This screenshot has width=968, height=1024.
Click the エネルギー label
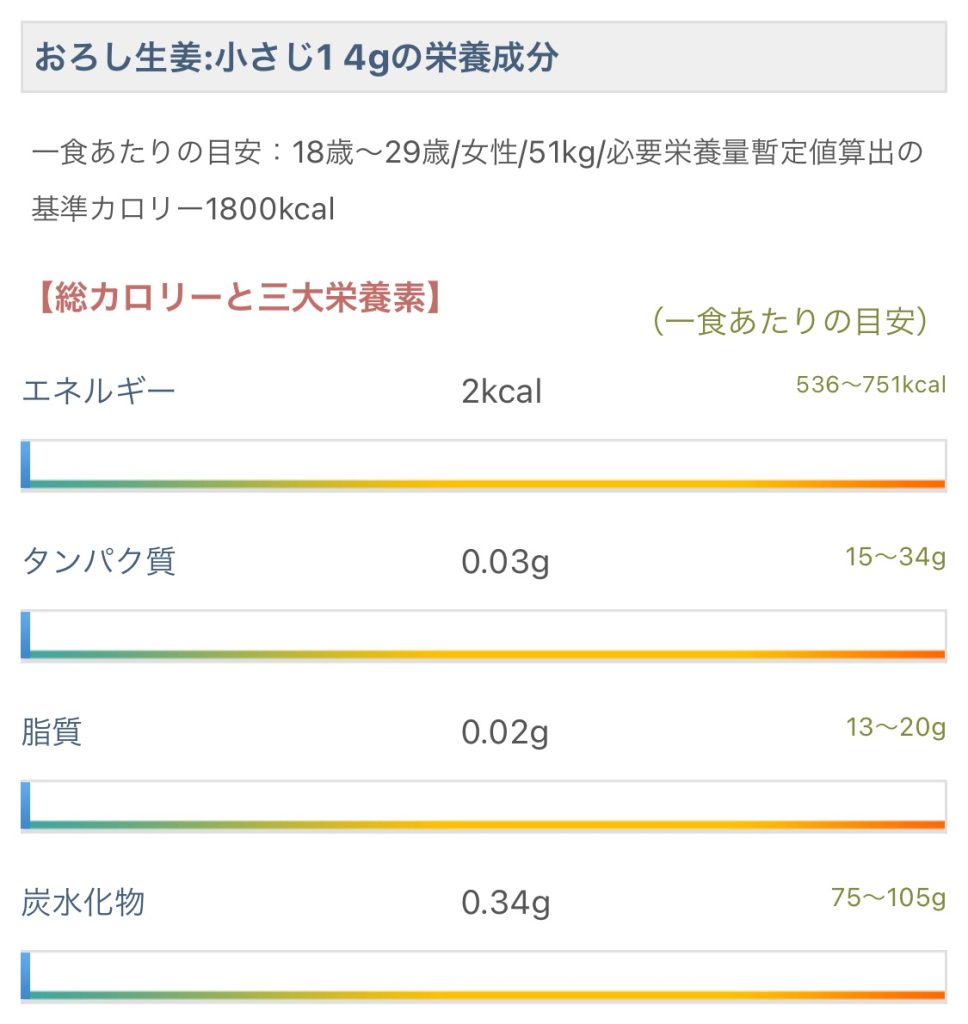point(98,390)
